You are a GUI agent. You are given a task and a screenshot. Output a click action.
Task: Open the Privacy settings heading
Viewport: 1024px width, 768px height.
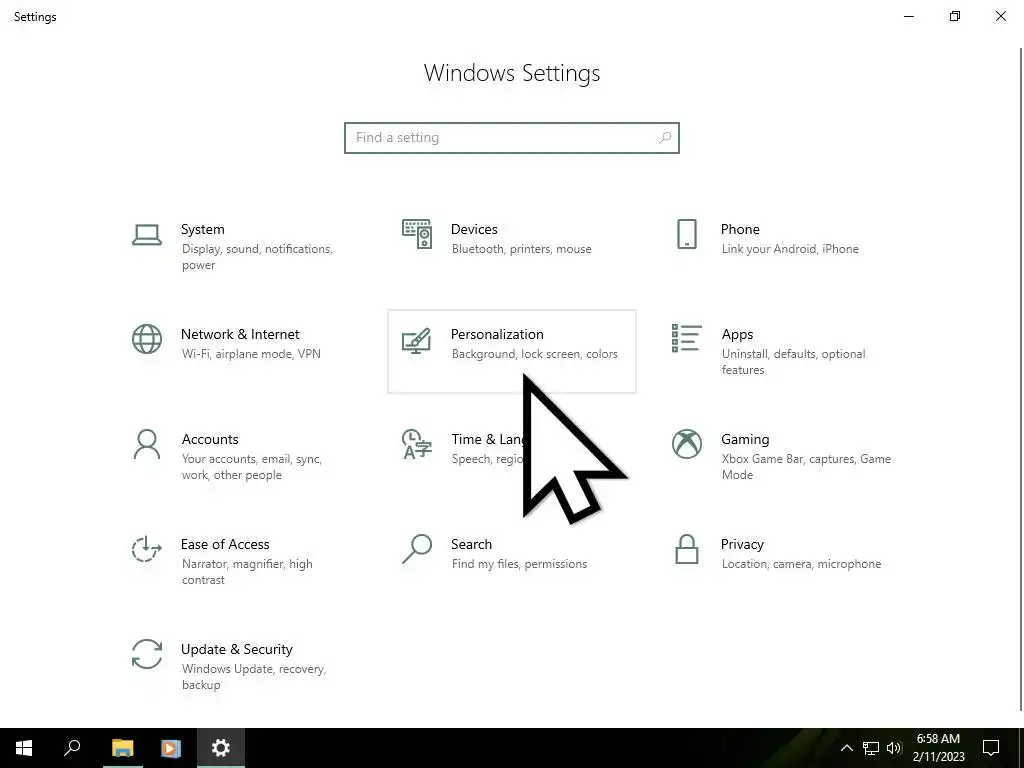point(742,545)
